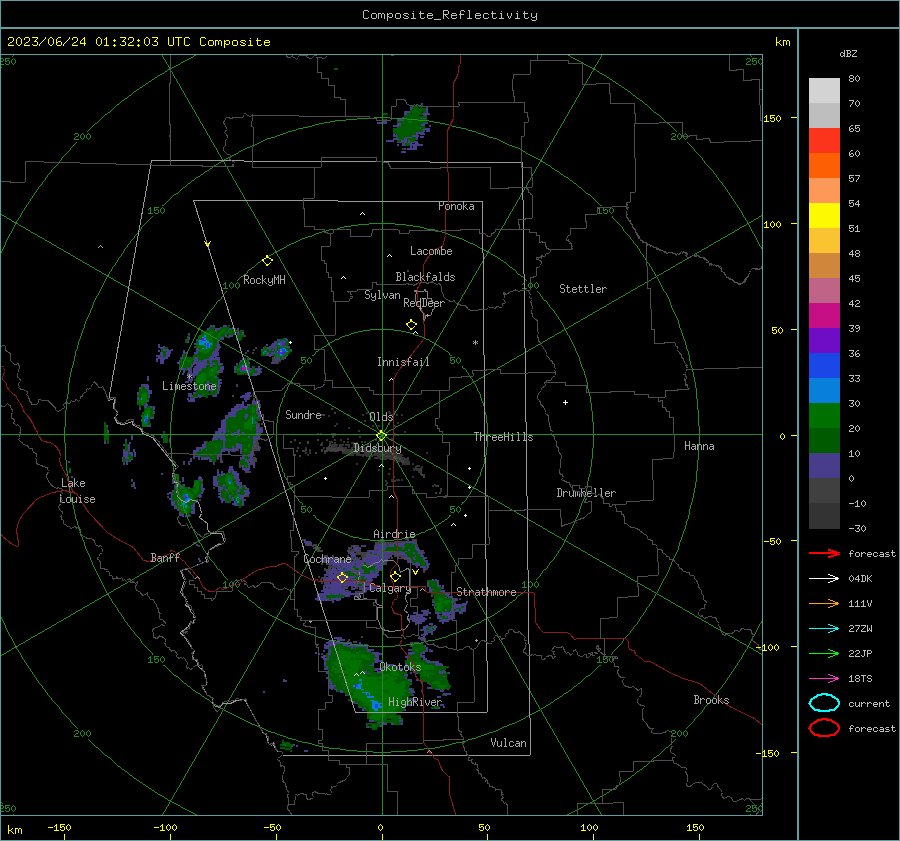The image size is (900, 841).
Task: Select the Drumheller label
Action: (x=586, y=493)
